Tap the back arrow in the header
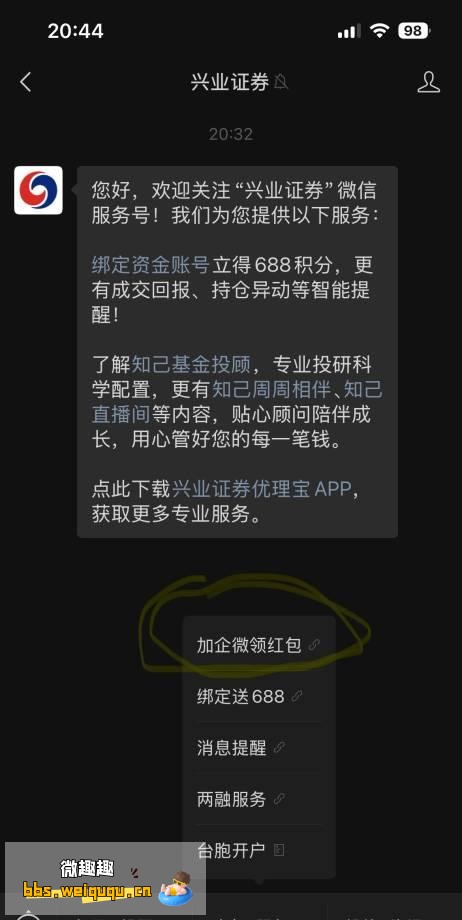Image resolution: width=462 pixels, height=920 pixels. point(25,82)
